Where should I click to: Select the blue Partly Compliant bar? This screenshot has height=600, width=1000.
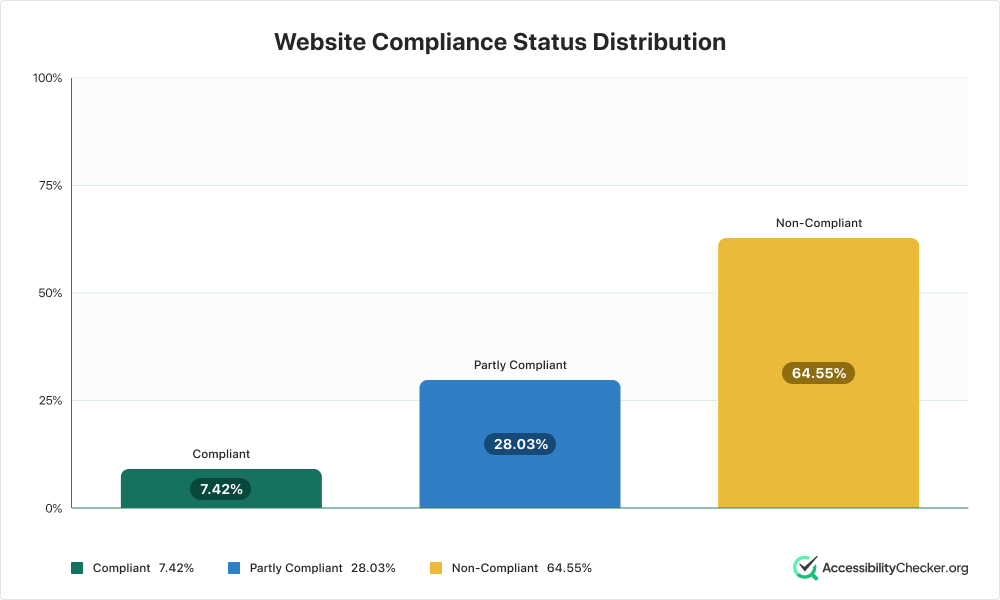(x=520, y=444)
